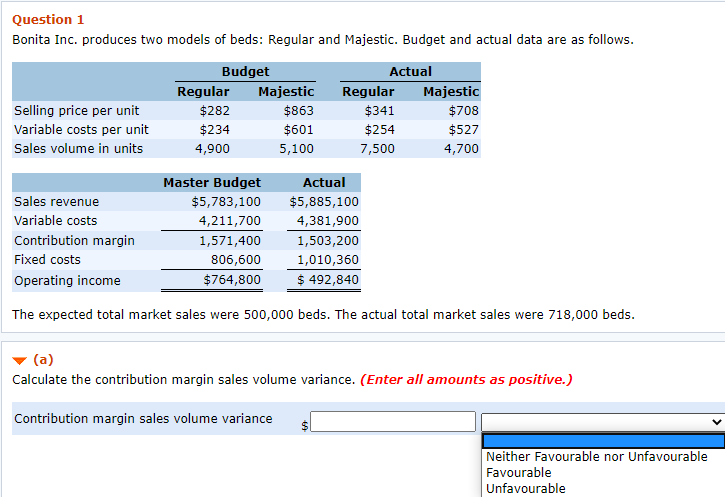Click actual operating income '$ 492,840'
The width and height of the screenshot is (725, 497).
tap(328, 280)
